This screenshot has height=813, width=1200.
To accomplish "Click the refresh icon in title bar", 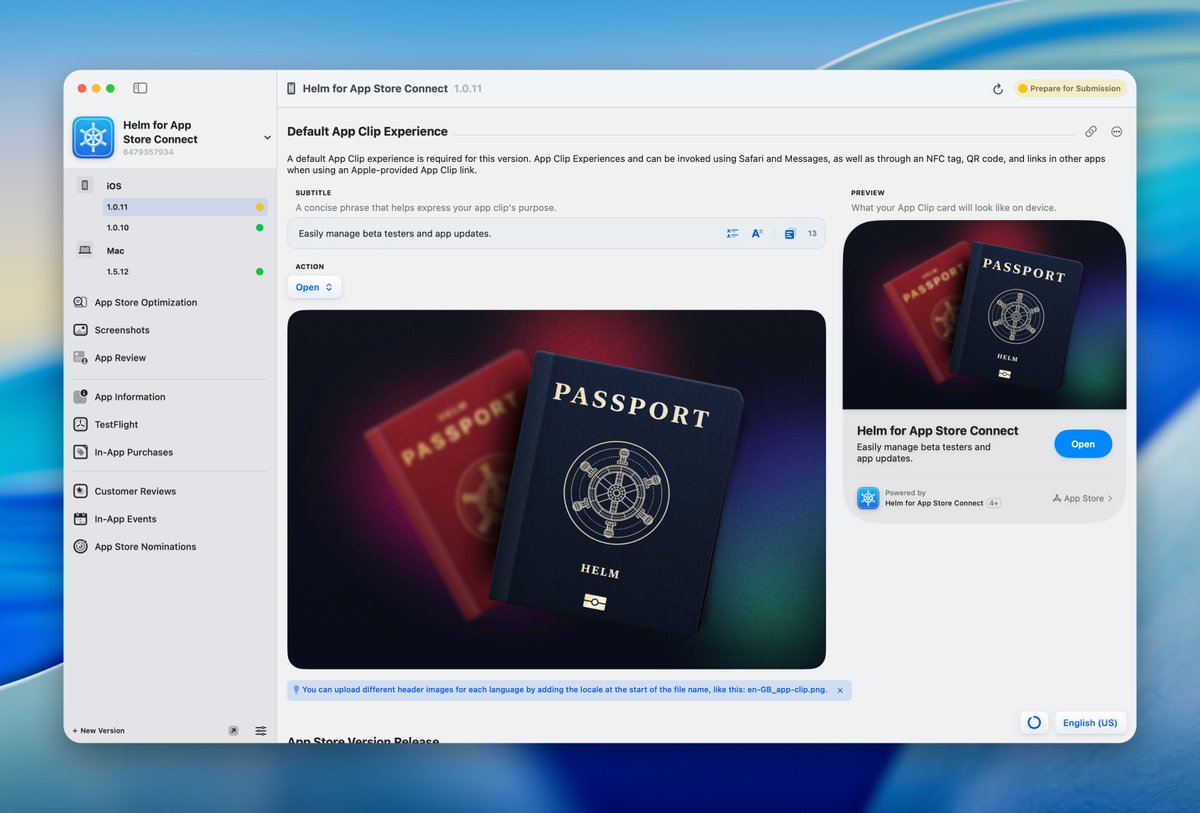I will point(997,89).
